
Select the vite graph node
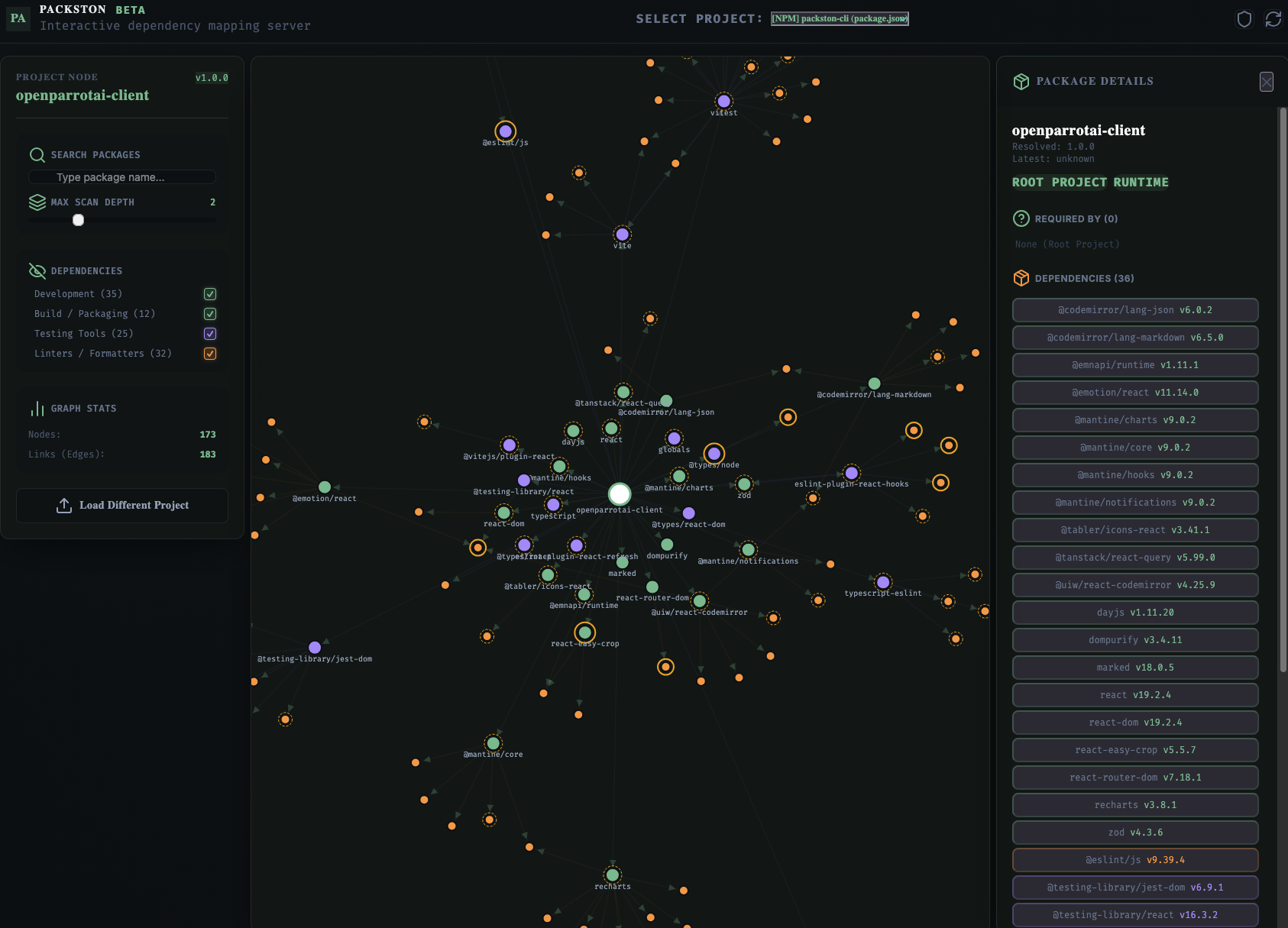tap(623, 234)
